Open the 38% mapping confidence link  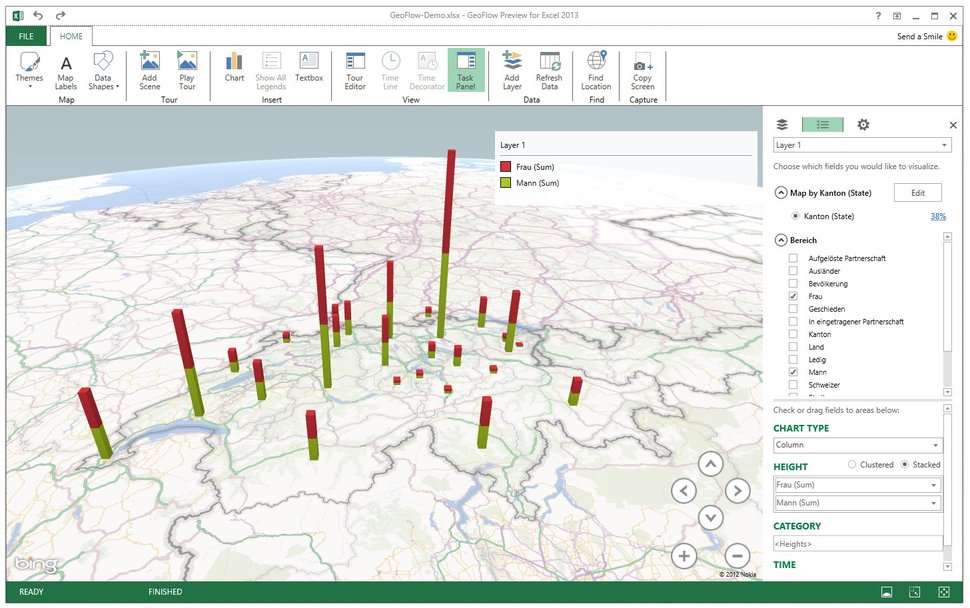pyautogui.click(x=937, y=216)
